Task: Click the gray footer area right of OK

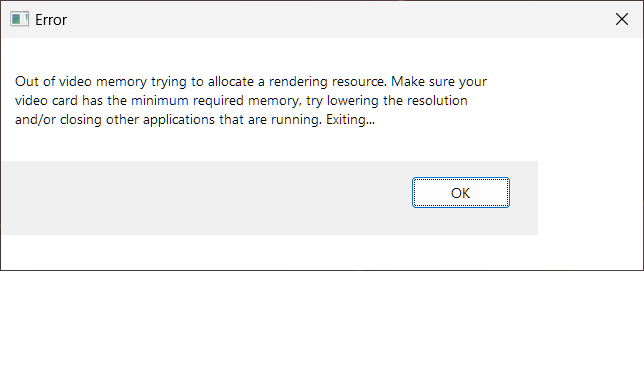Action: (x=524, y=198)
